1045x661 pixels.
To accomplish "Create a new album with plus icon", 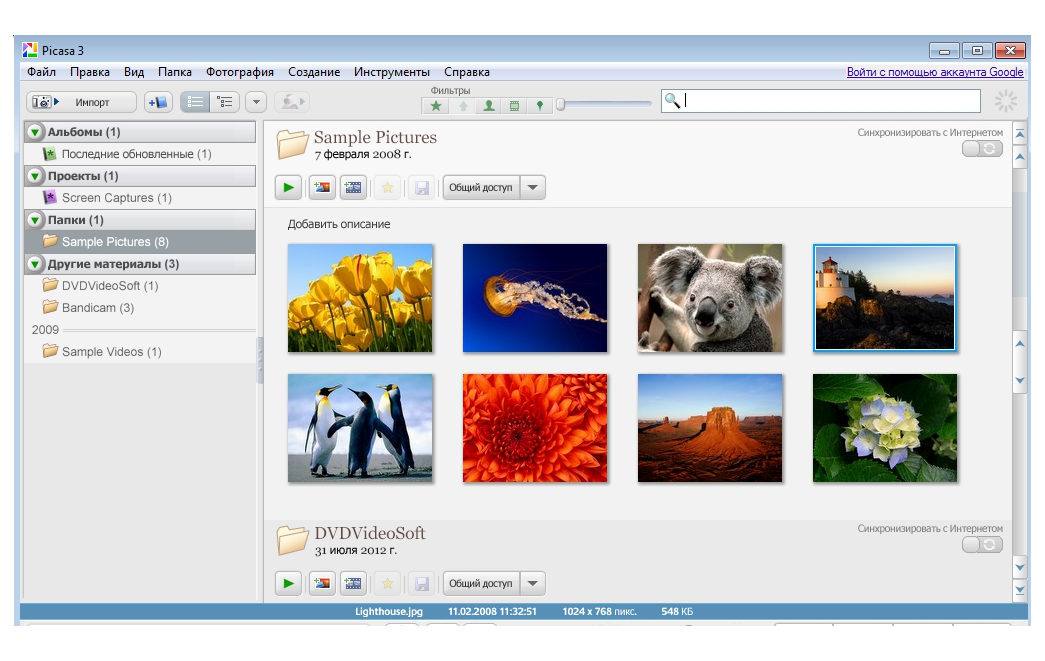I will [x=158, y=102].
